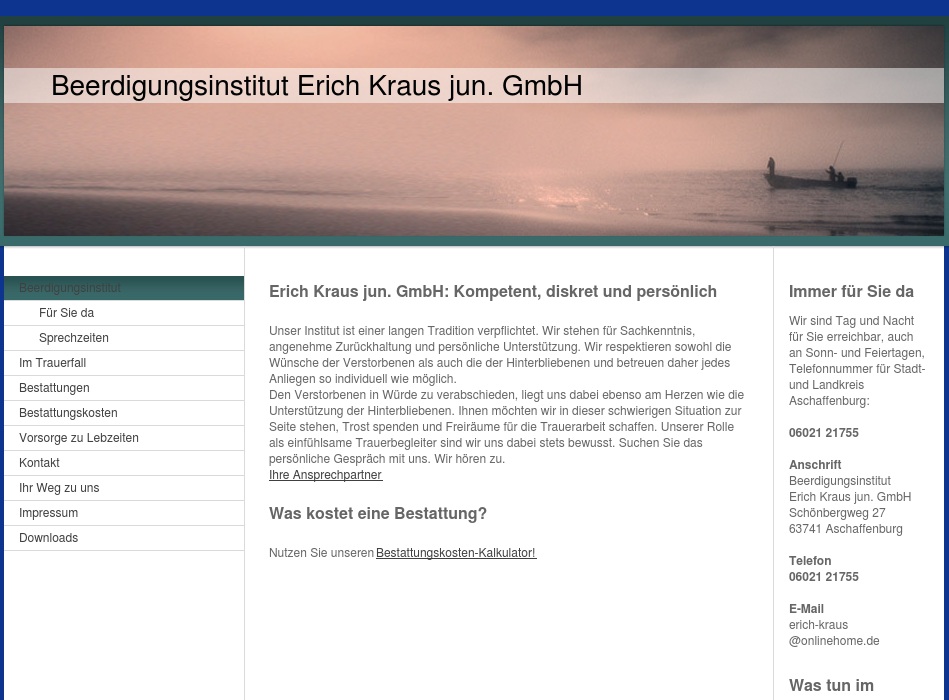Select Für Sie da in the sidebar
The height and width of the screenshot is (700, 949).
[66, 312]
